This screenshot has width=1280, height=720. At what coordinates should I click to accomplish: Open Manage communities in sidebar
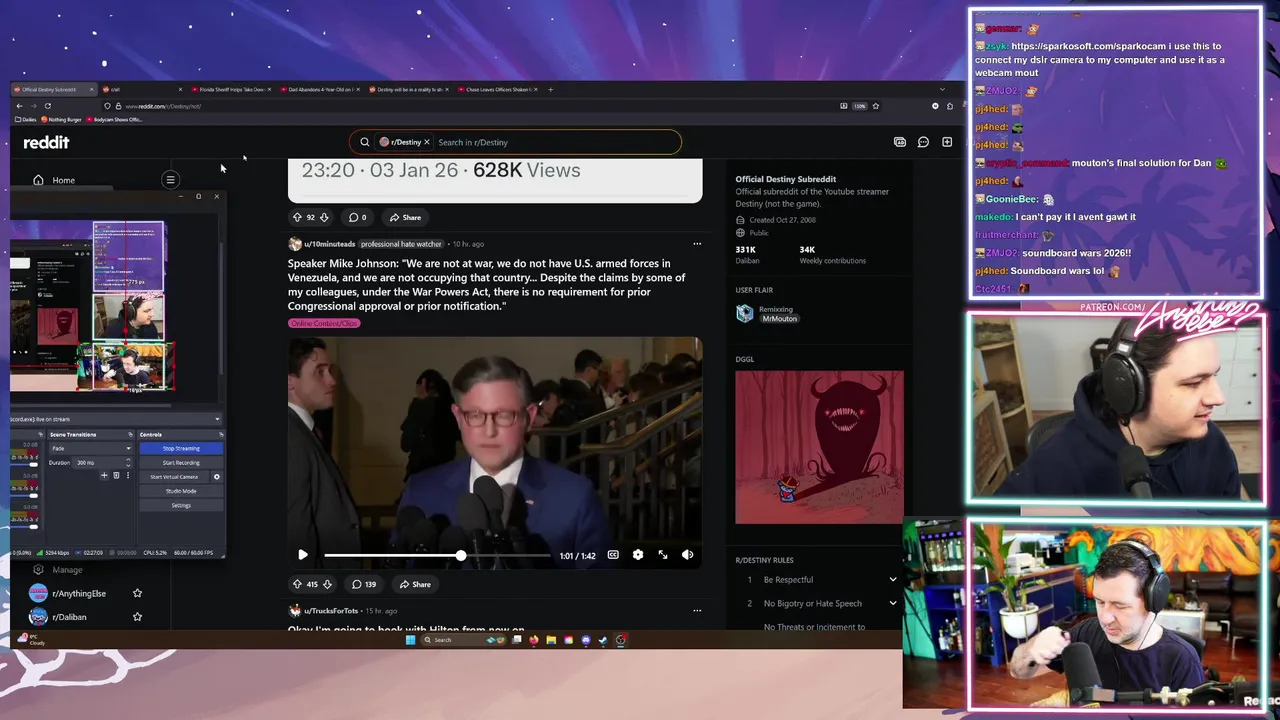click(67, 570)
